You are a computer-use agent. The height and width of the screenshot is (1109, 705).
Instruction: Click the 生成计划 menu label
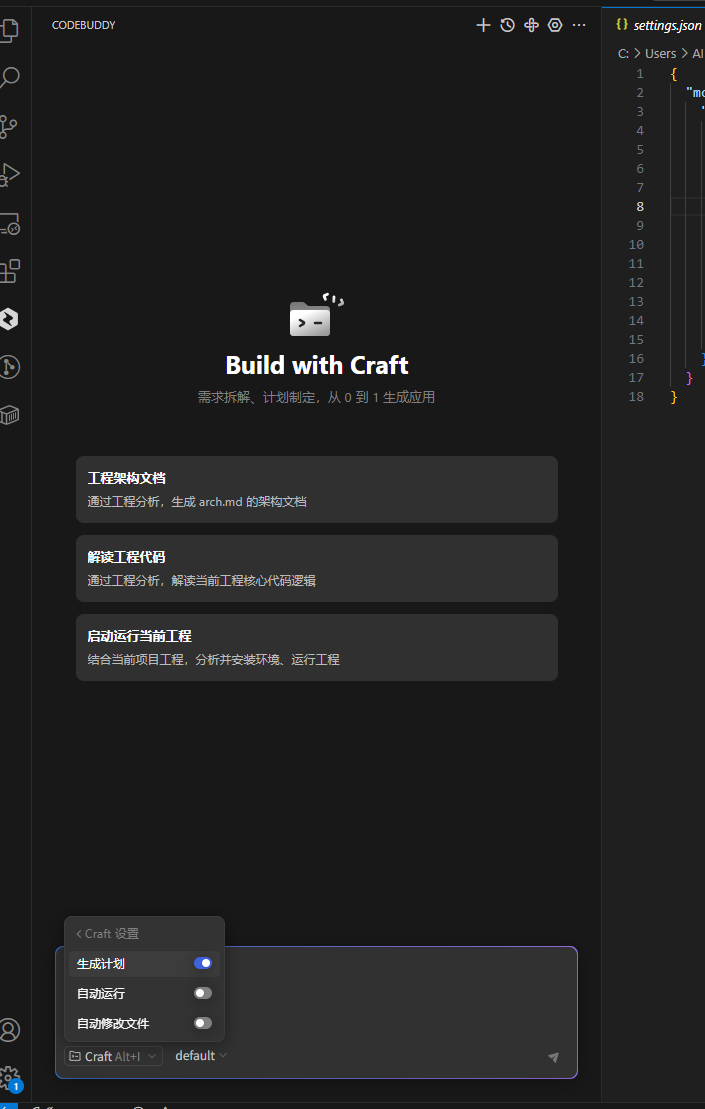101,964
